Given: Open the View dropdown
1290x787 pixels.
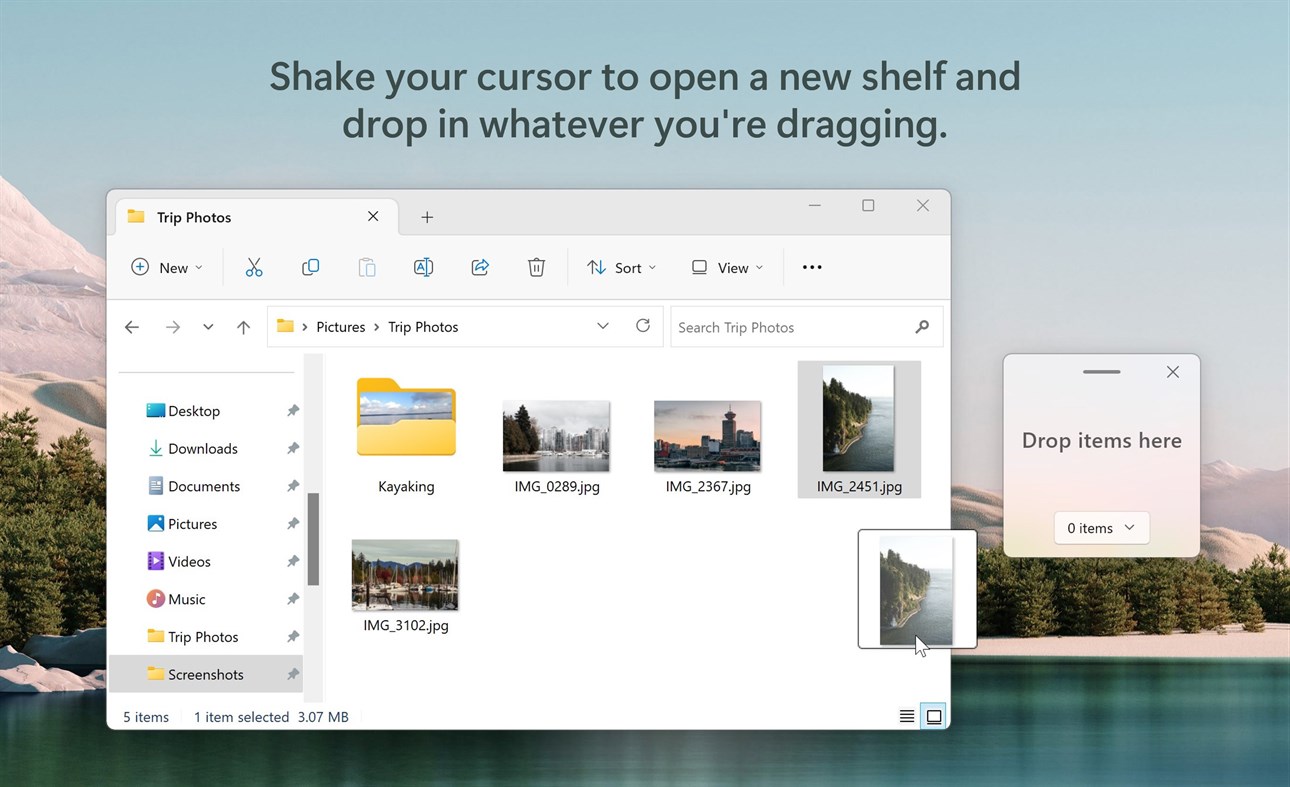Looking at the screenshot, I should (x=726, y=267).
